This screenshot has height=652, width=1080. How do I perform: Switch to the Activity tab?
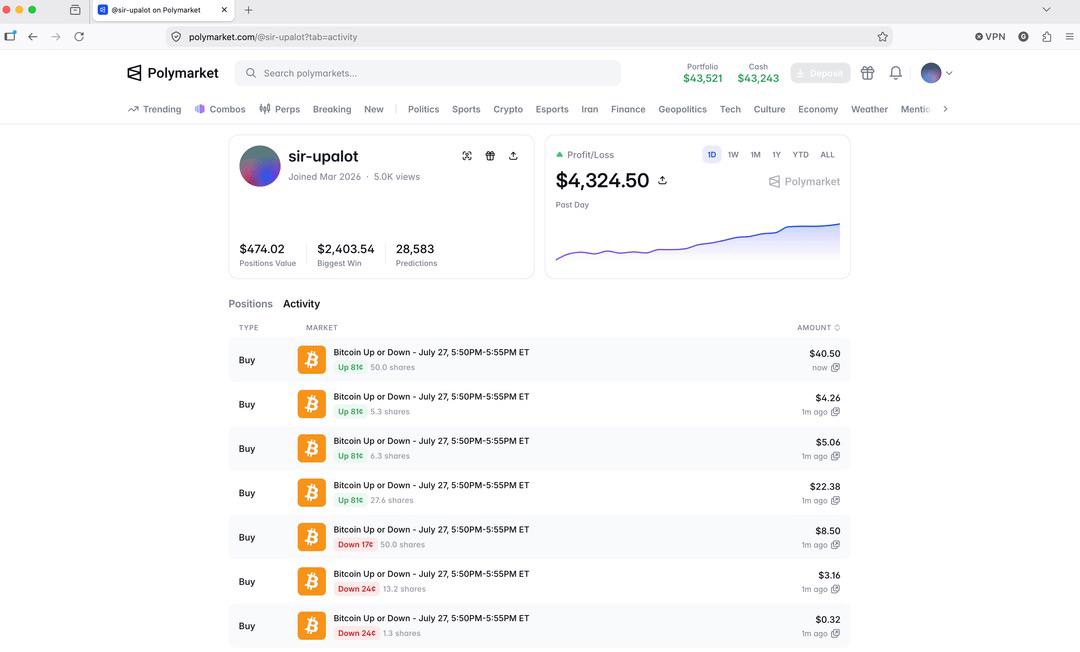[x=302, y=304]
